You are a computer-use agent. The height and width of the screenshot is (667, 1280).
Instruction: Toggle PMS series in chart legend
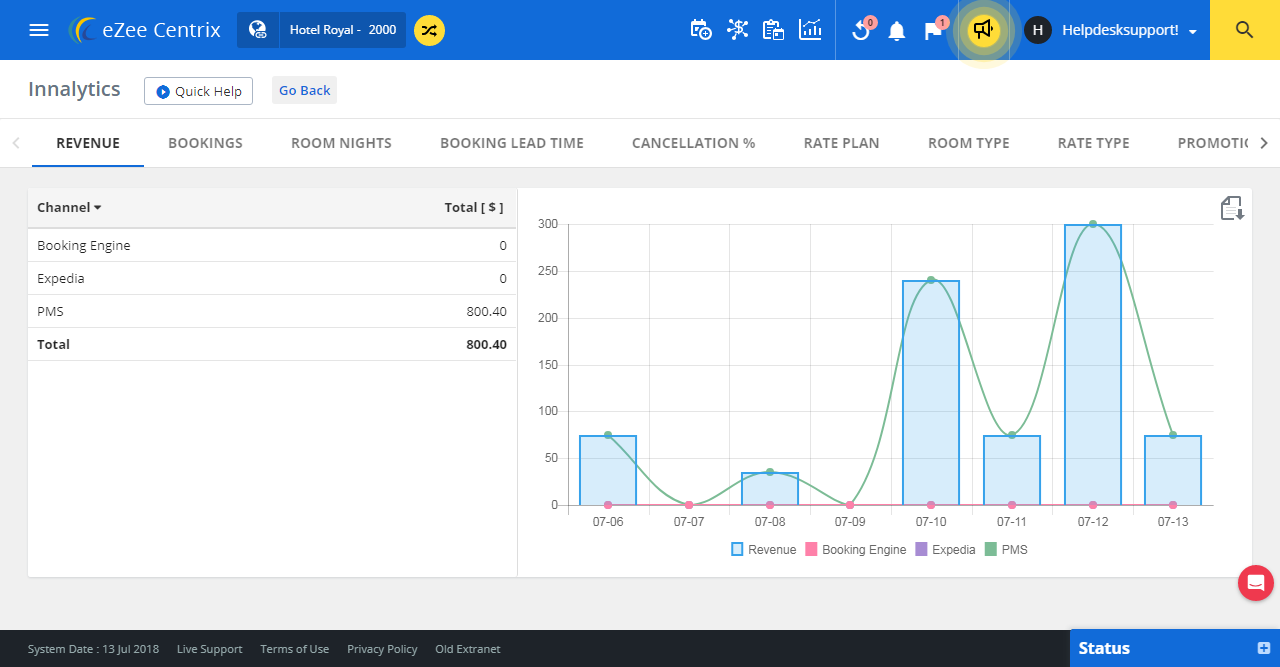1006,549
